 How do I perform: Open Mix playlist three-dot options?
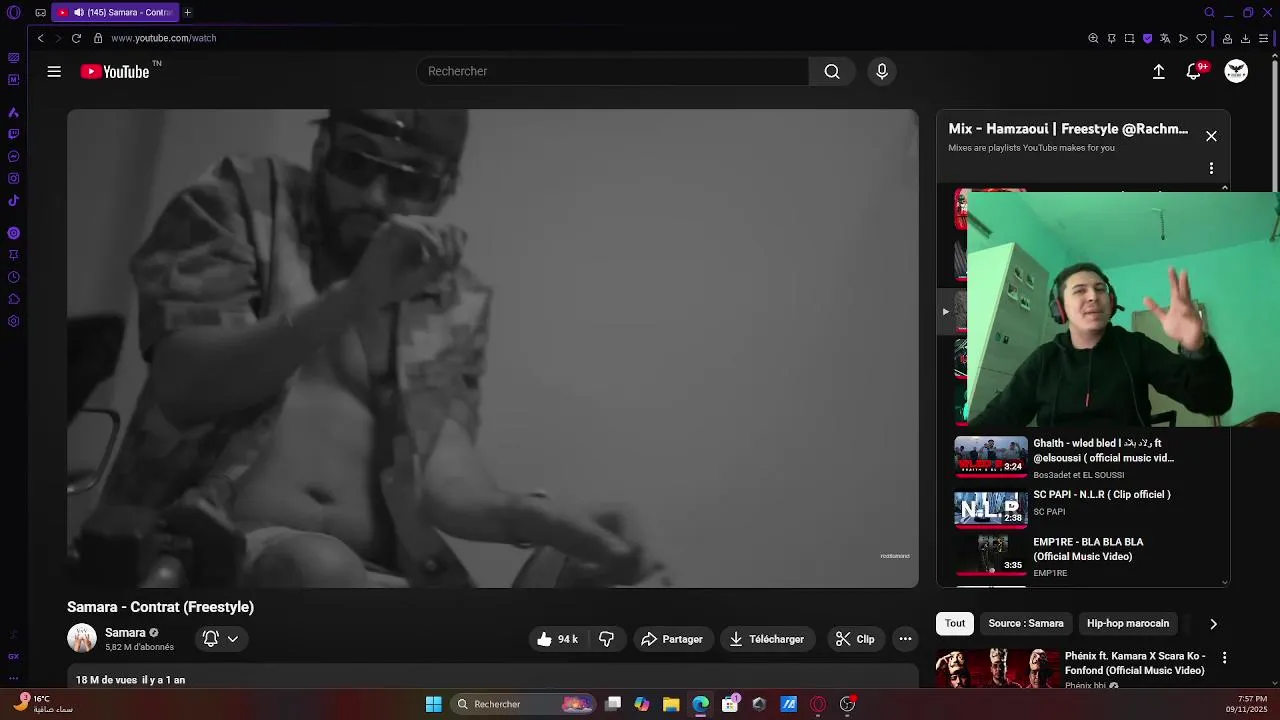coord(1211,168)
